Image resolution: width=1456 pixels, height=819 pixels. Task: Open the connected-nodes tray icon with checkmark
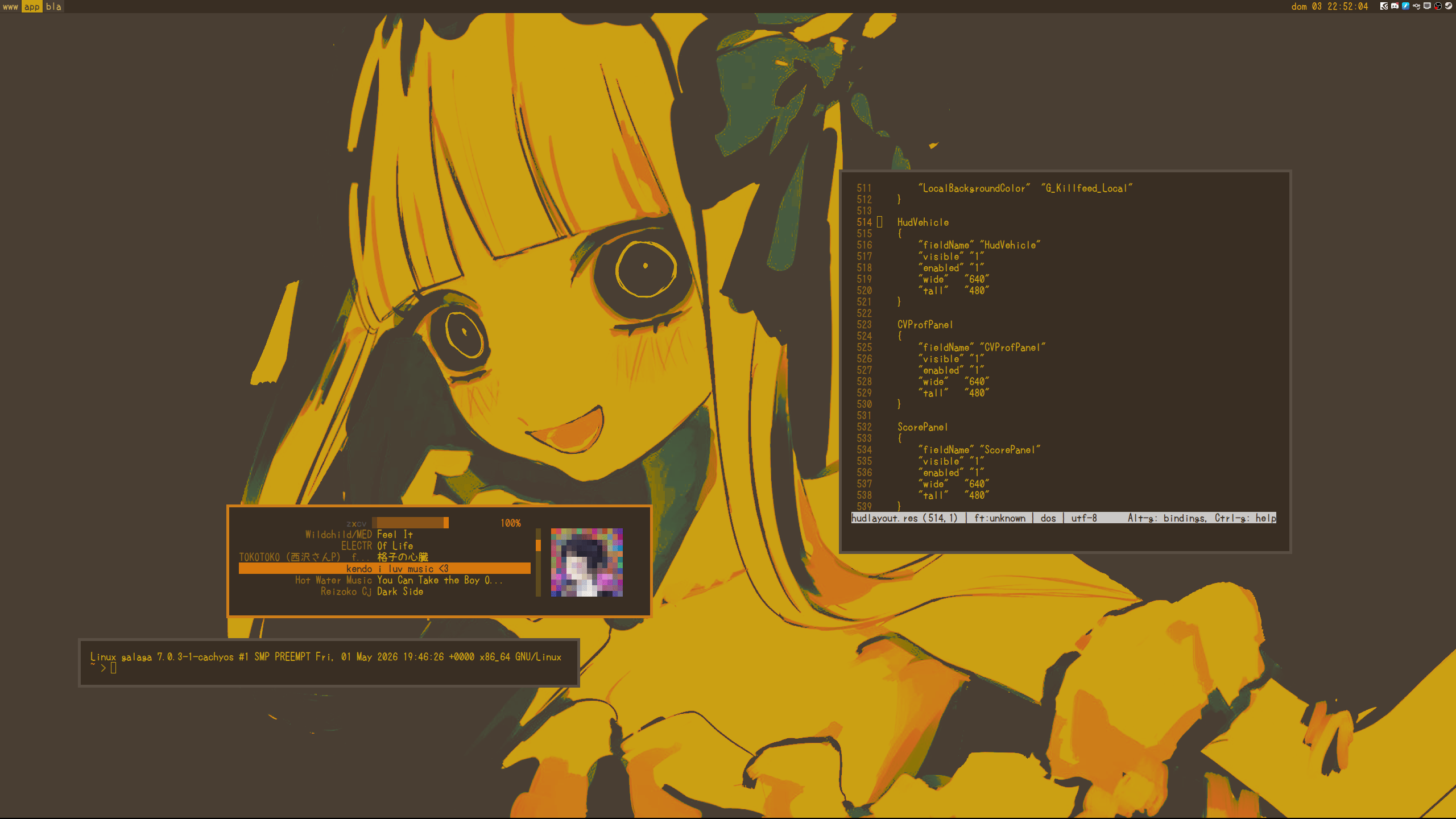(x=1416, y=6)
